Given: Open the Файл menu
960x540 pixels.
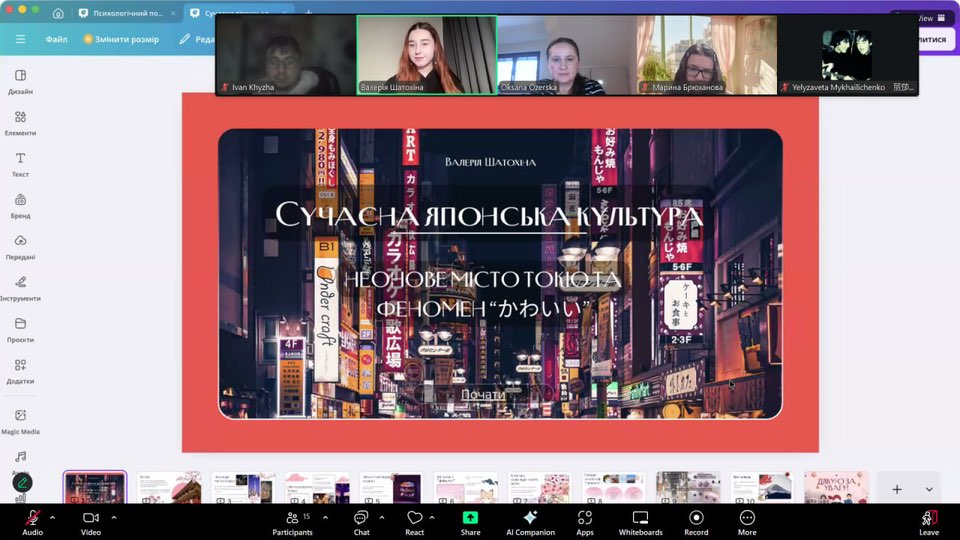Looking at the screenshot, I should pos(56,39).
